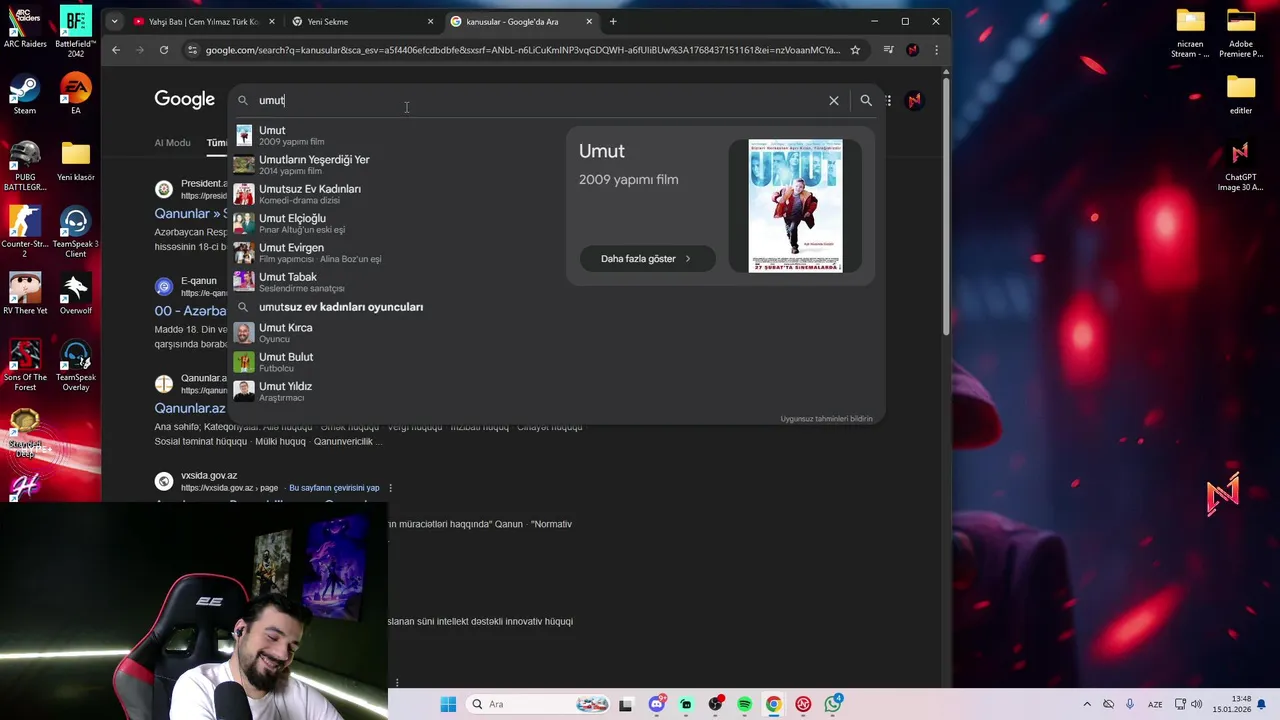Pick the Umut Evirgen suggestion
Screen dimensions: 1280x720
[x=396, y=253]
